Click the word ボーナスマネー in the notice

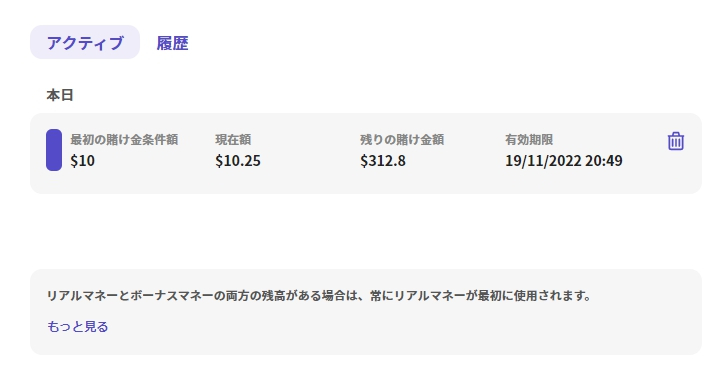coord(172,296)
